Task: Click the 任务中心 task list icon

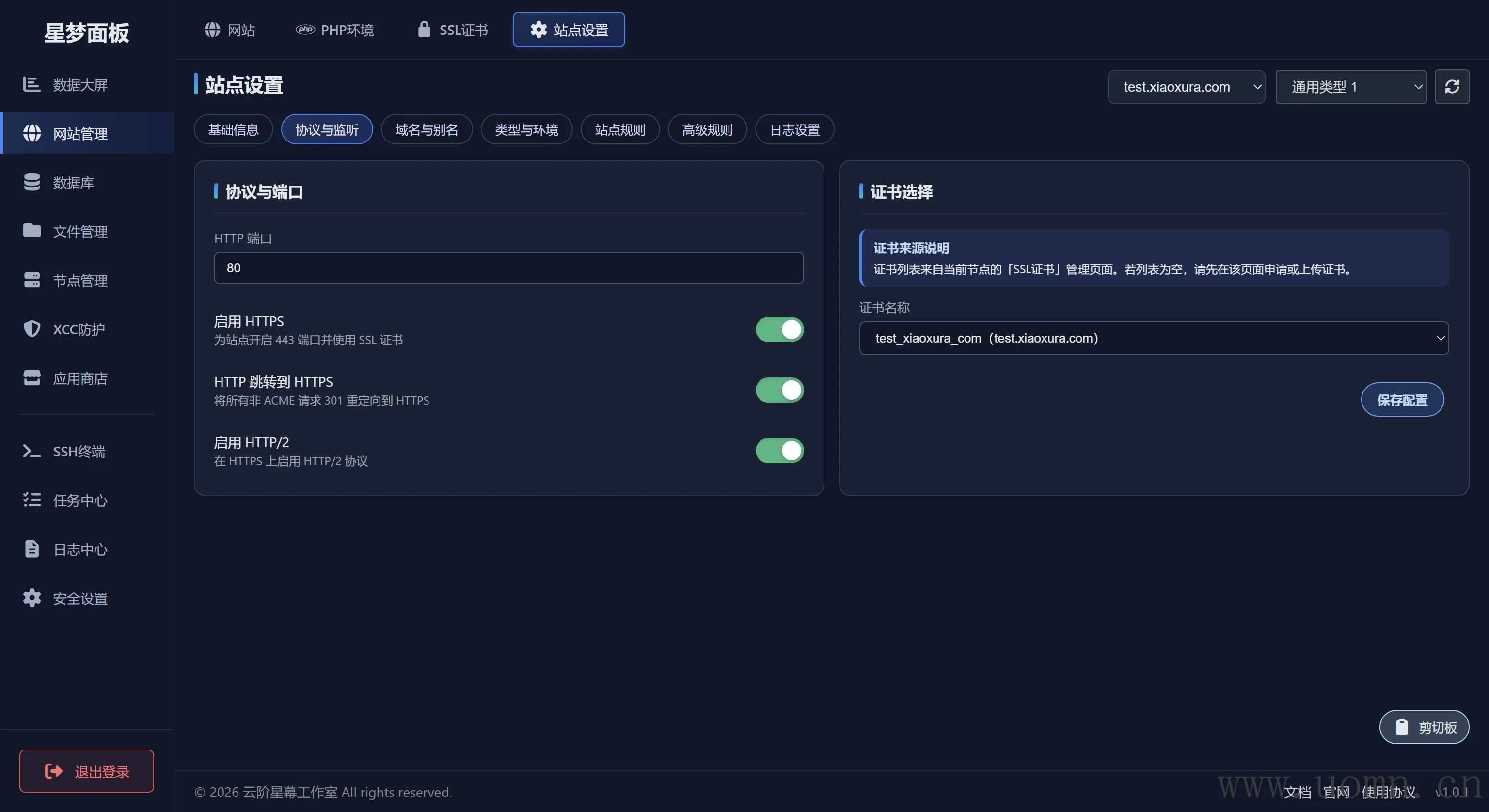Action: click(32, 500)
